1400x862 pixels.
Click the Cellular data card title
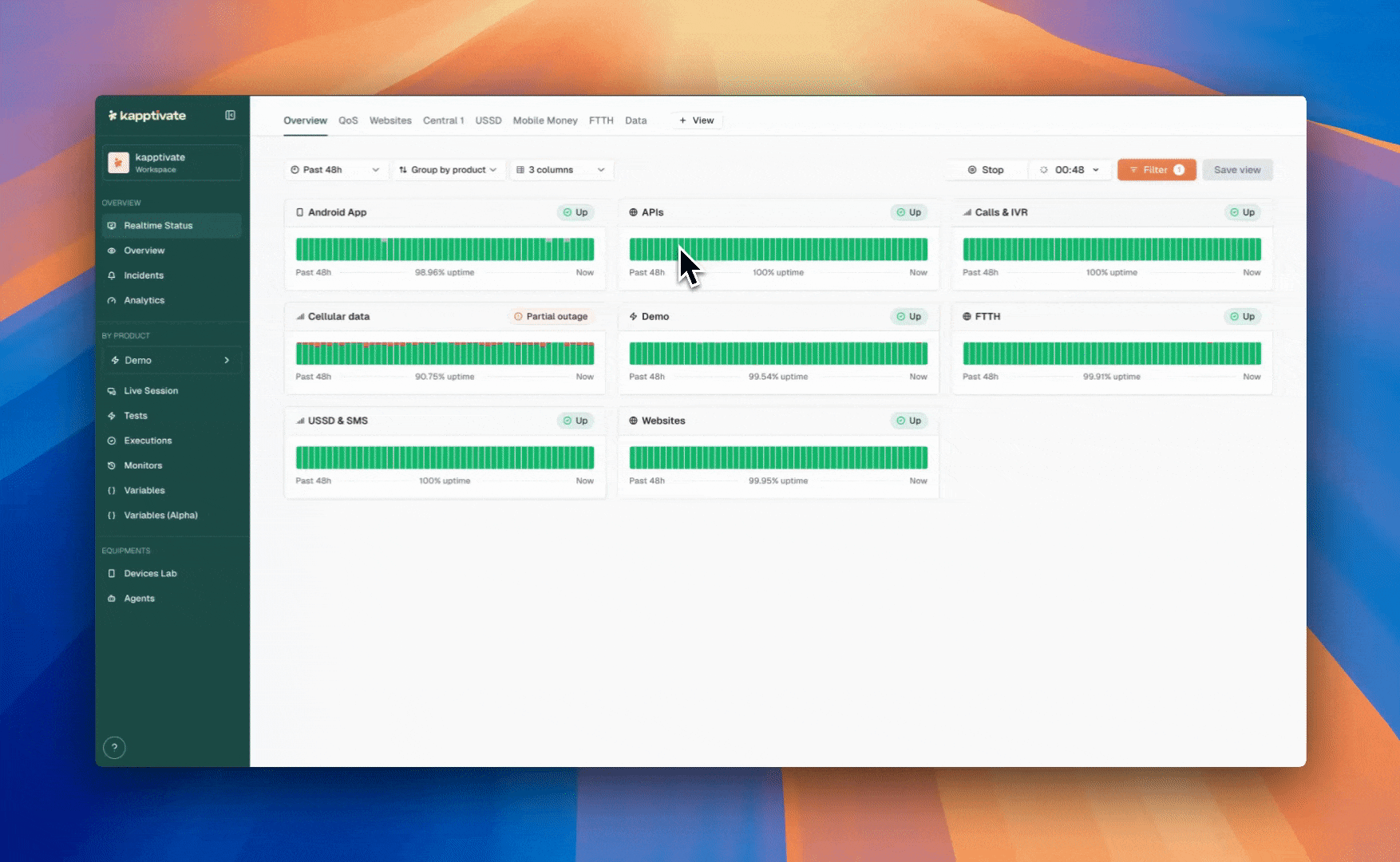click(338, 317)
